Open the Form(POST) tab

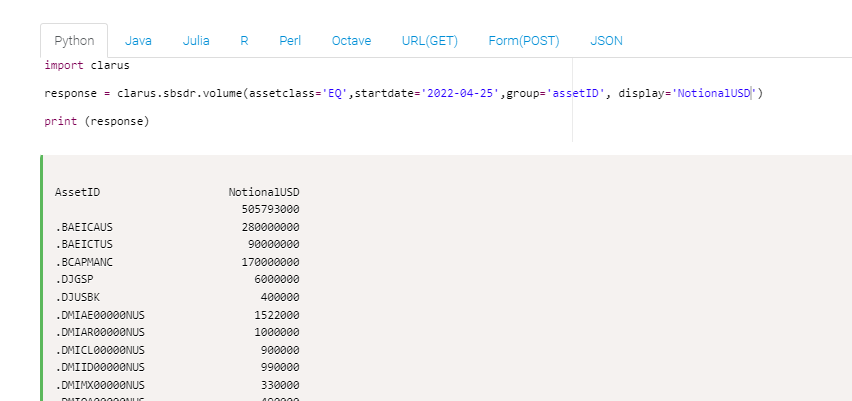[x=524, y=41]
